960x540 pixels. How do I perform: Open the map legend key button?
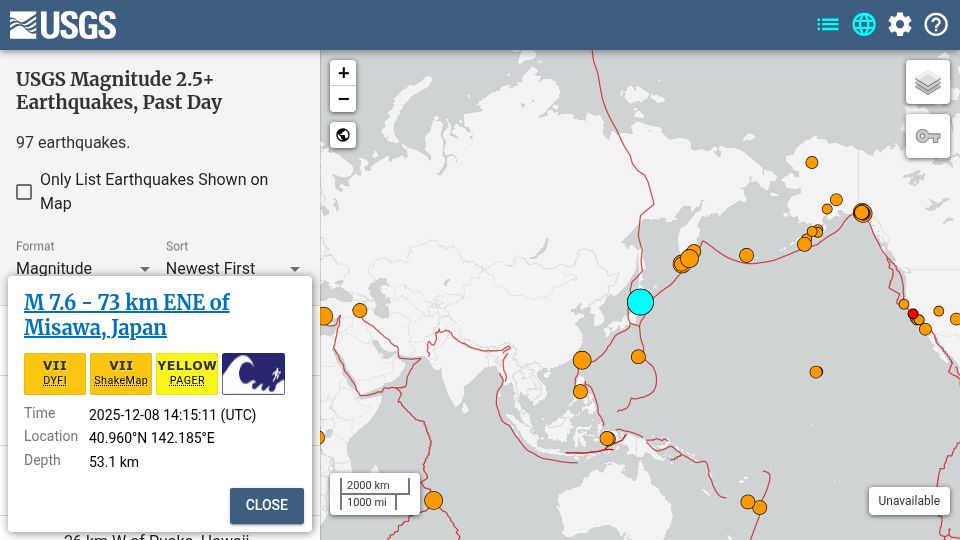[x=928, y=136]
